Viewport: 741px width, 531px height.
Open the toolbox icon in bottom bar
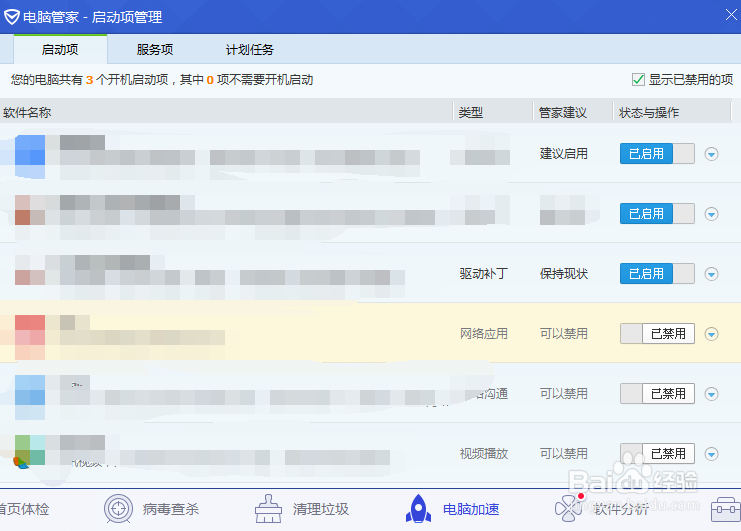point(726,509)
